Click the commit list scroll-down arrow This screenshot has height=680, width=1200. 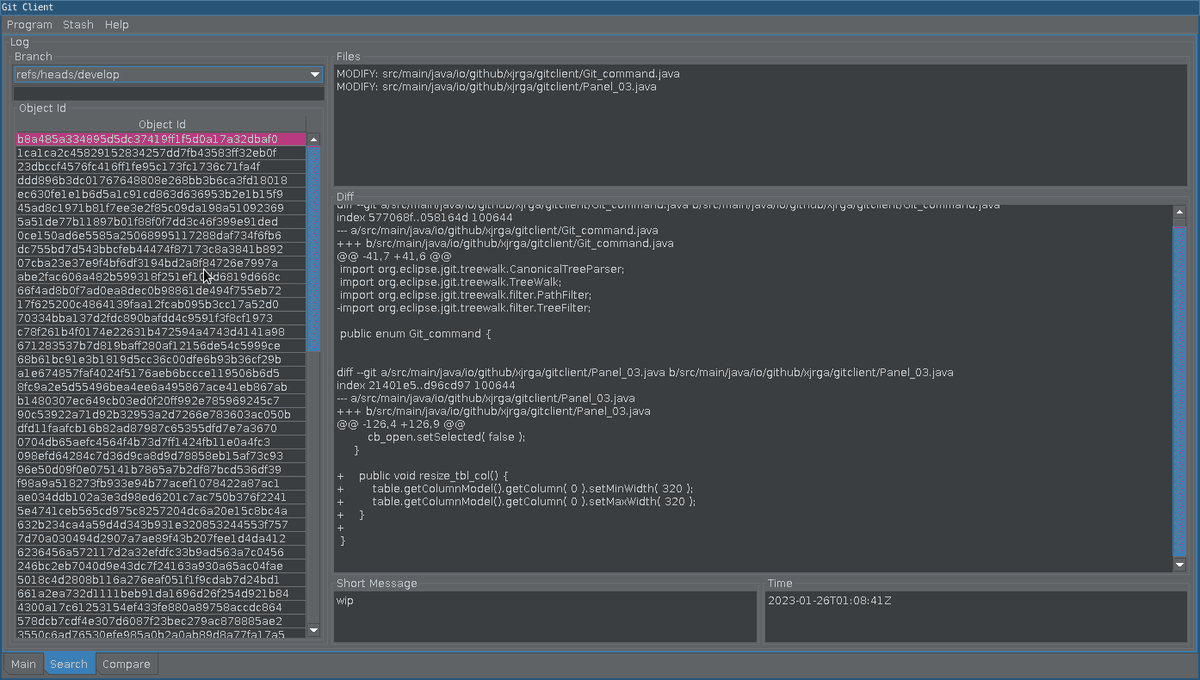click(314, 630)
